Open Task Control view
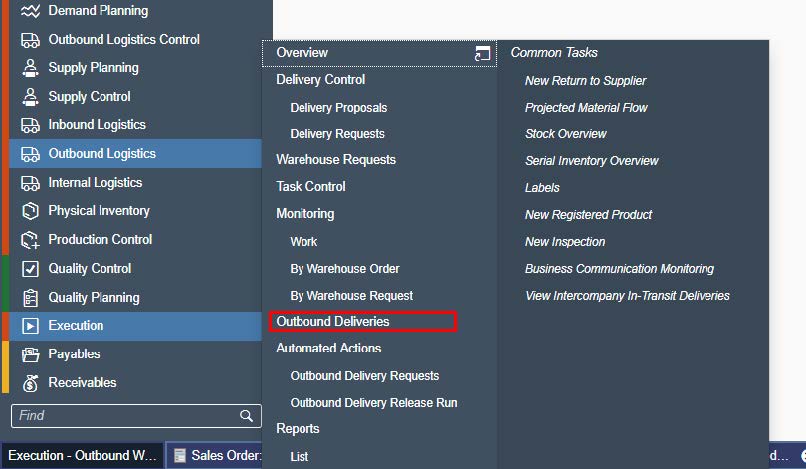806x469 pixels. [311, 187]
